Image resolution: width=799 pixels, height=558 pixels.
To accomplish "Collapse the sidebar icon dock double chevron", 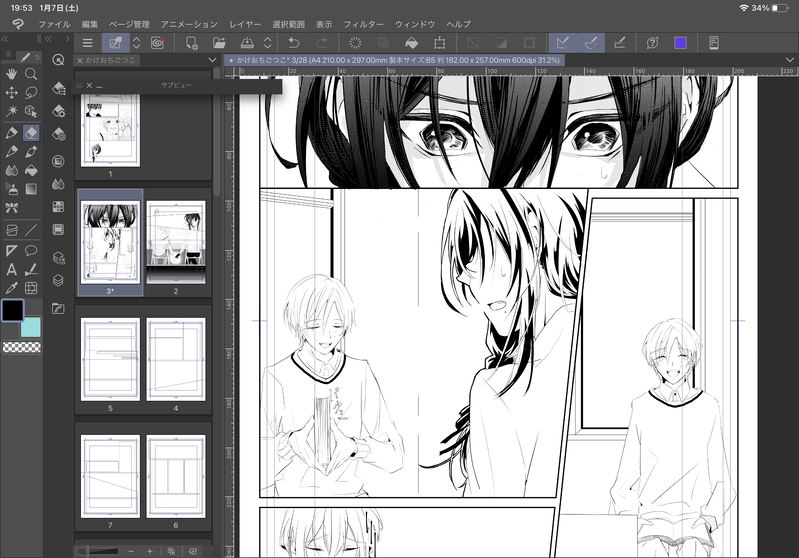I will click(x=48, y=39).
